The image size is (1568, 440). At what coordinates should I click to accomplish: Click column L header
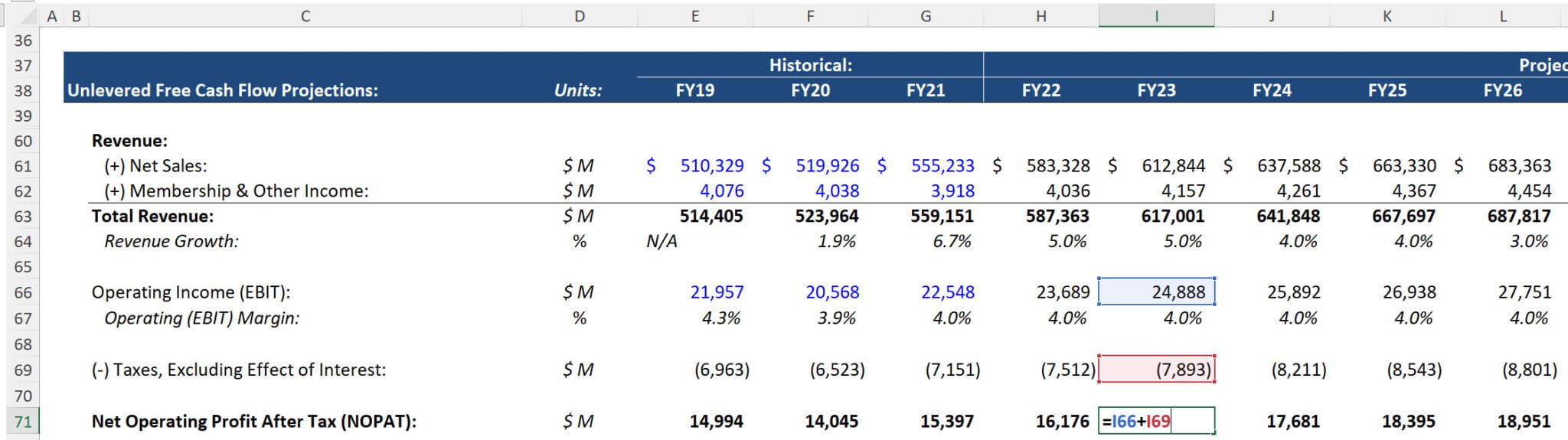point(1502,16)
